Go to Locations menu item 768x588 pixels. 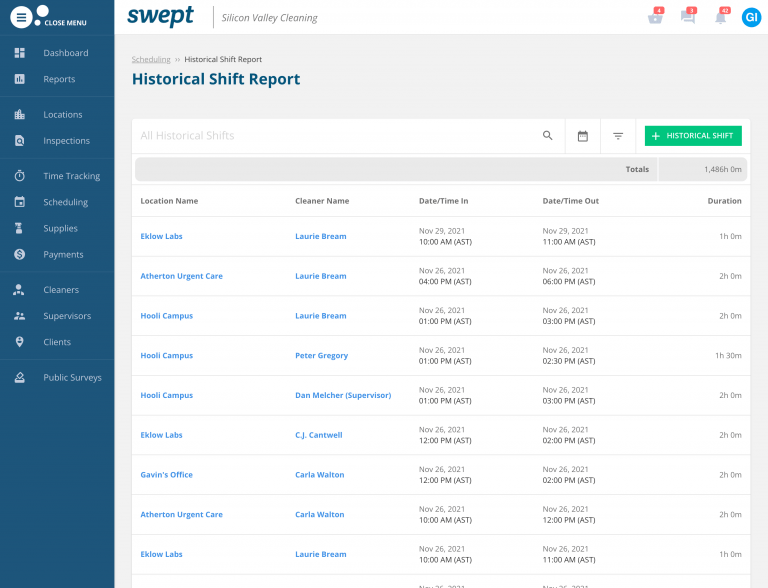63,115
